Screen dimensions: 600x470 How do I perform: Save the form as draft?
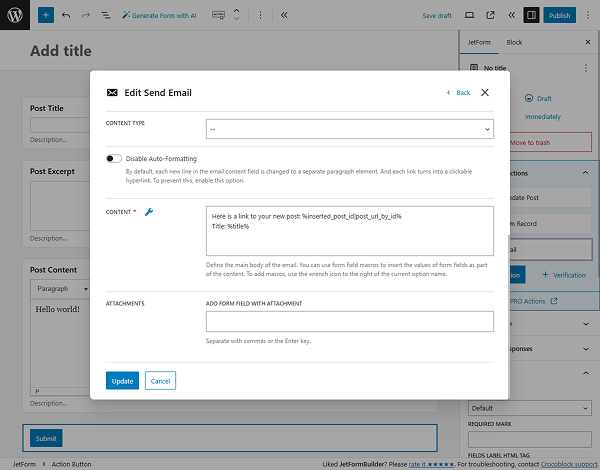pyautogui.click(x=437, y=15)
